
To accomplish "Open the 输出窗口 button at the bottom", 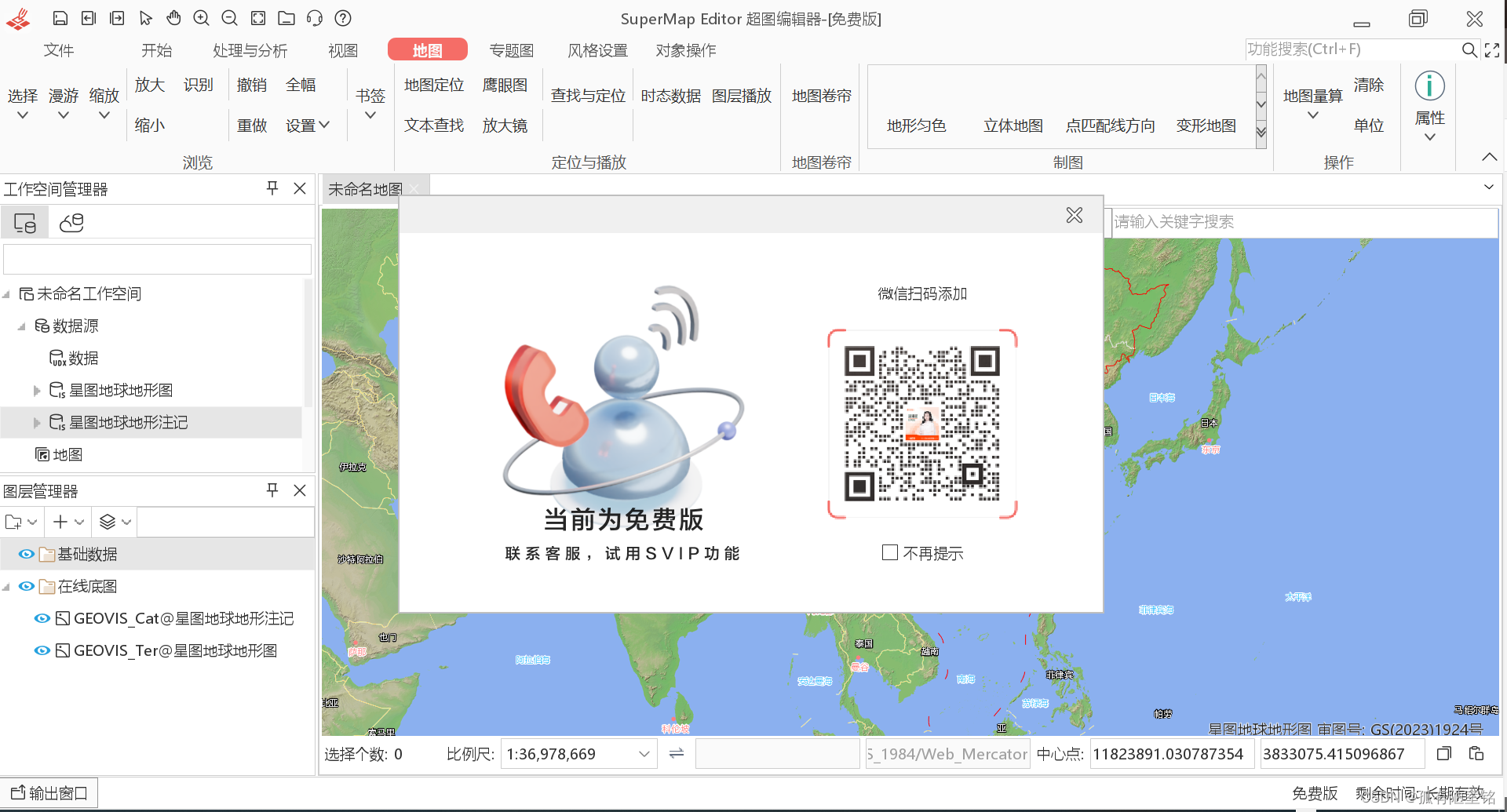I will tap(49, 793).
